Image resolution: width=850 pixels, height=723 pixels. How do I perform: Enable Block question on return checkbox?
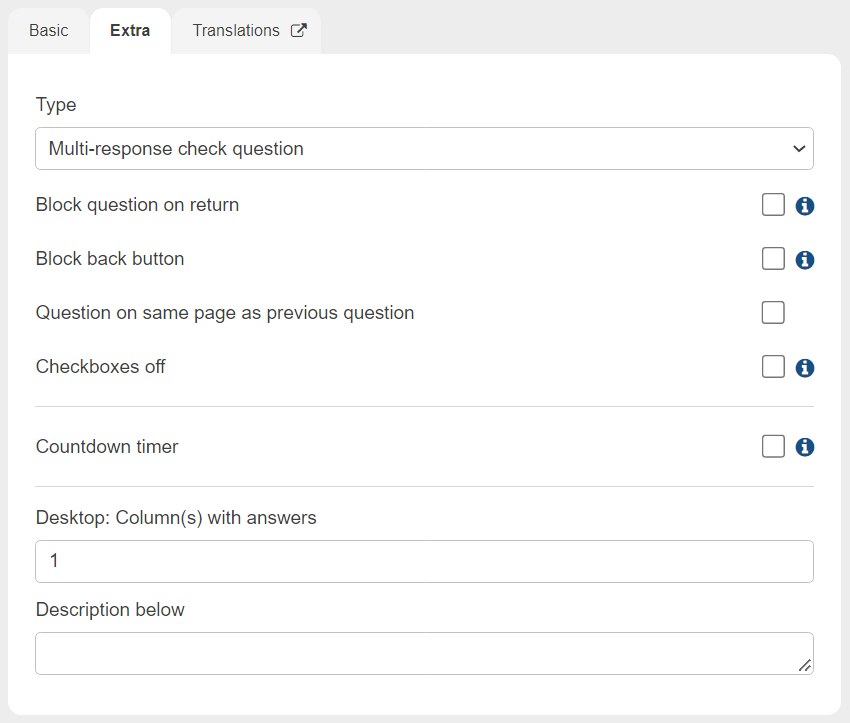(x=773, y=205)
